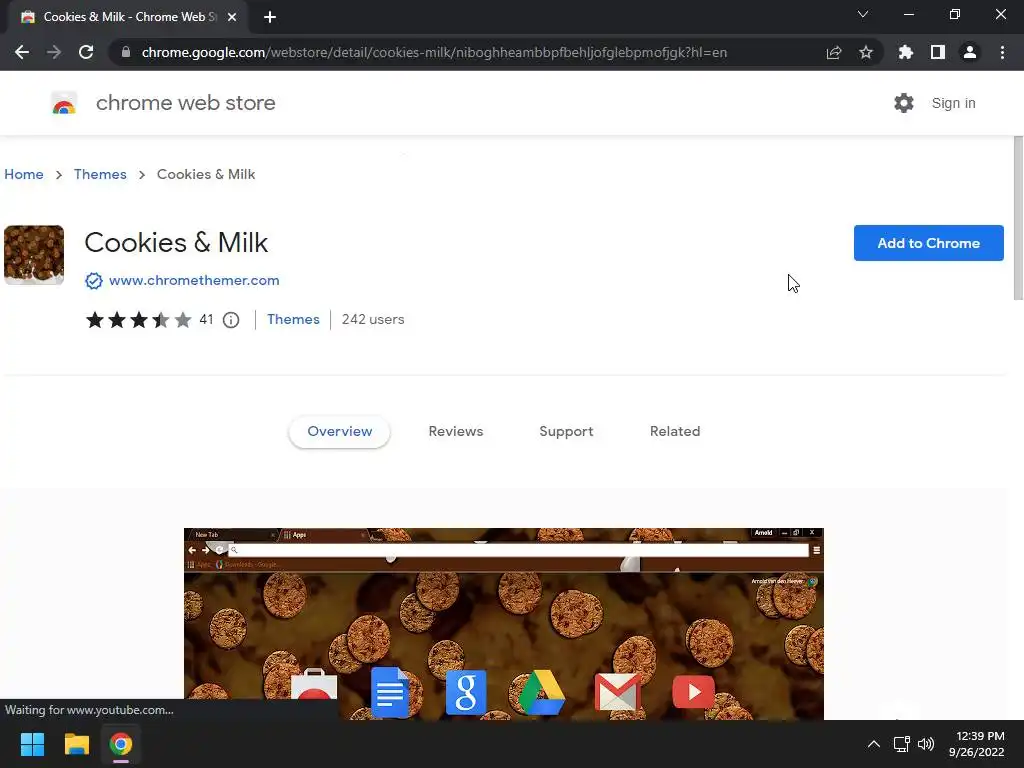
Task: Share this page using the share icon
Action: [x=834, y=52]
